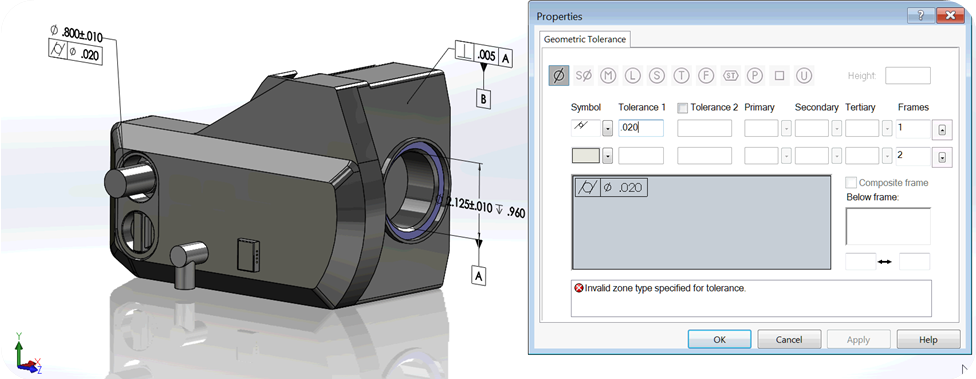Click the Frames 1 spinner arrows
The image size is (976, 379).
pos(942,131)
